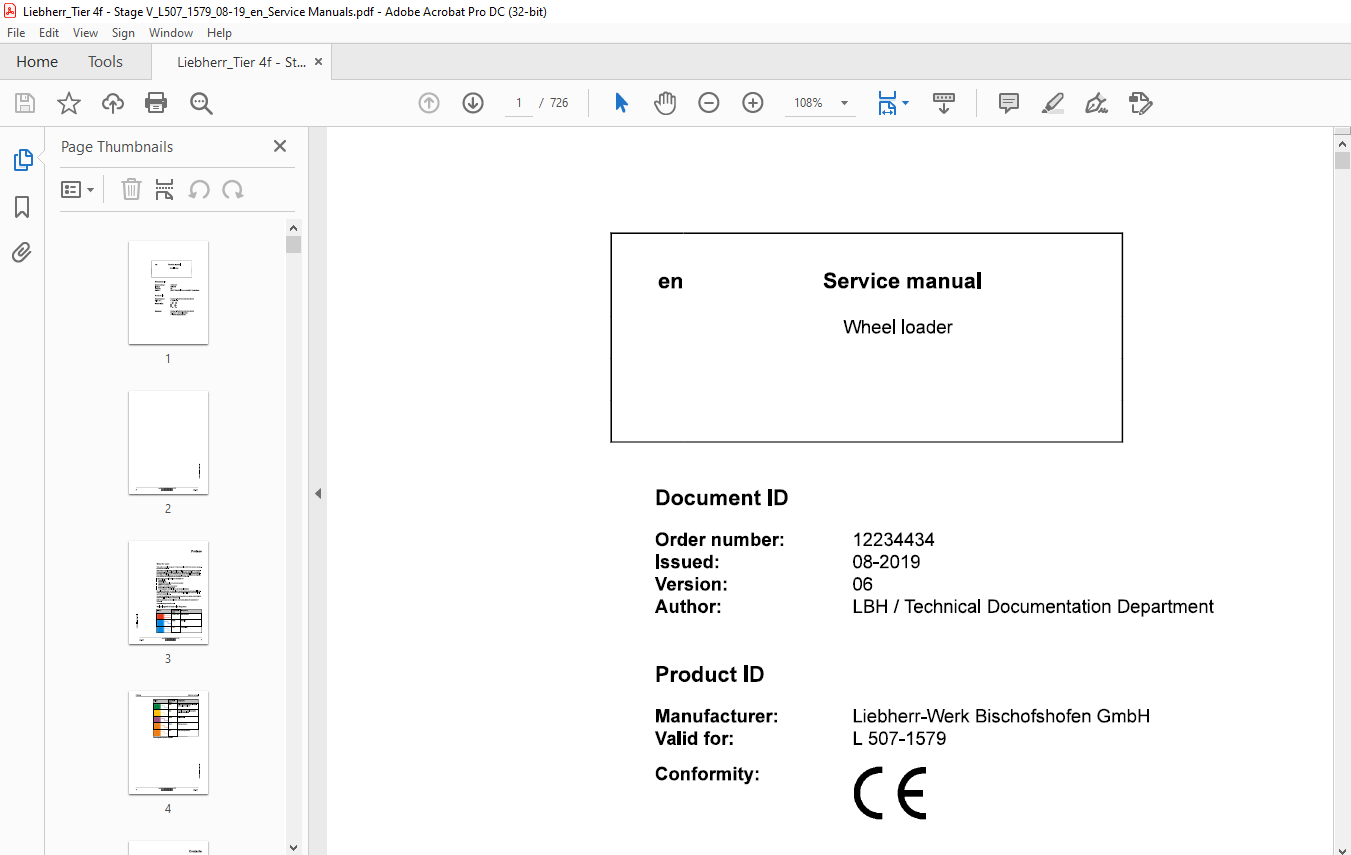Select the Liebherr_Tier 4f document tab
1351x855 pixels.
(241, 62)
